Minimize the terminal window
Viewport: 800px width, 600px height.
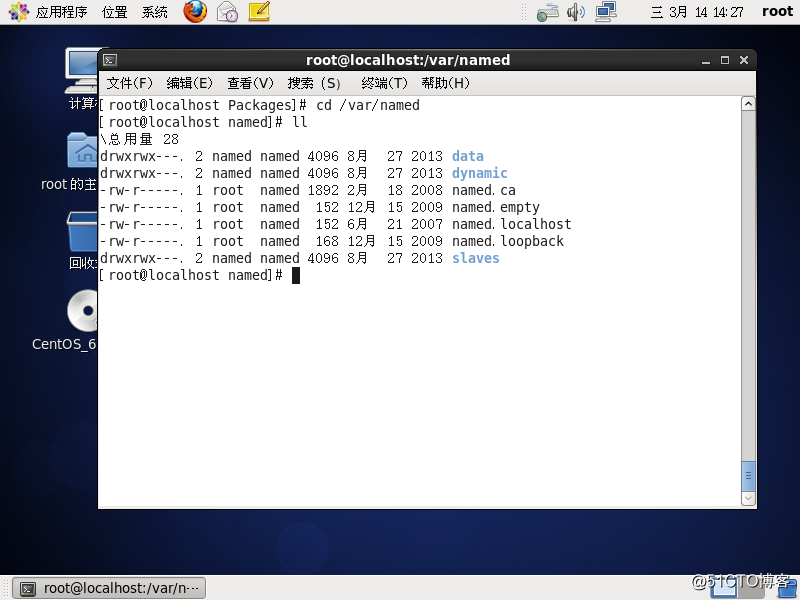coord(706,61)
